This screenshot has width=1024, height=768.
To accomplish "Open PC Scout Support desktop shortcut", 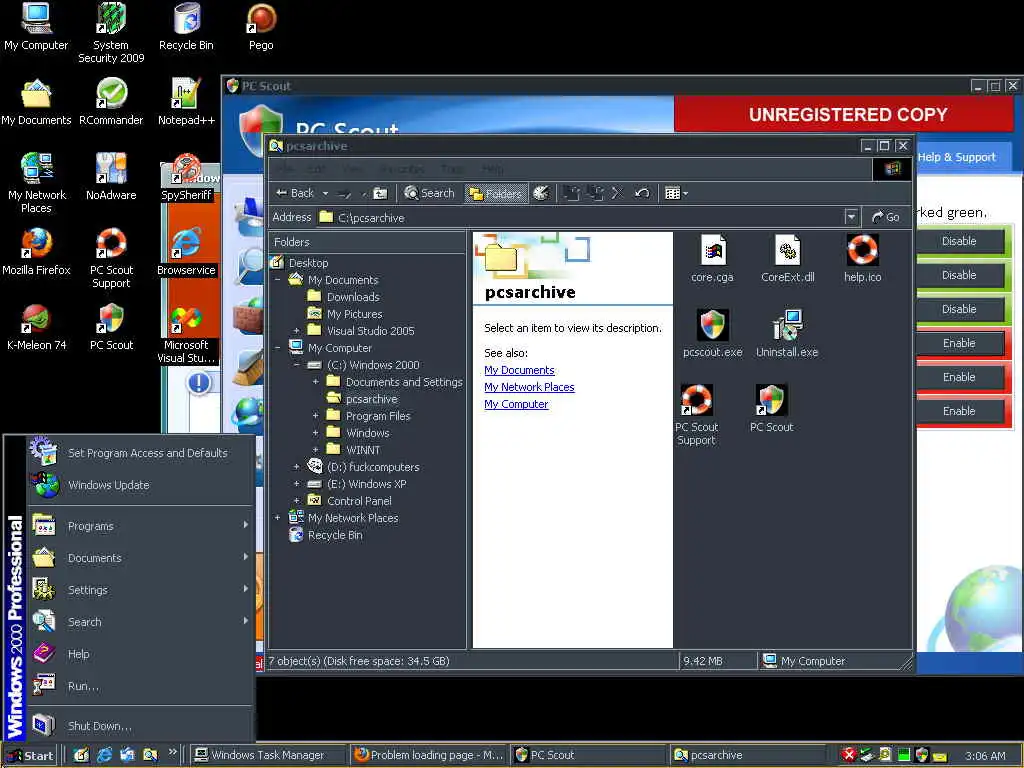I will [x=111, y=258].
